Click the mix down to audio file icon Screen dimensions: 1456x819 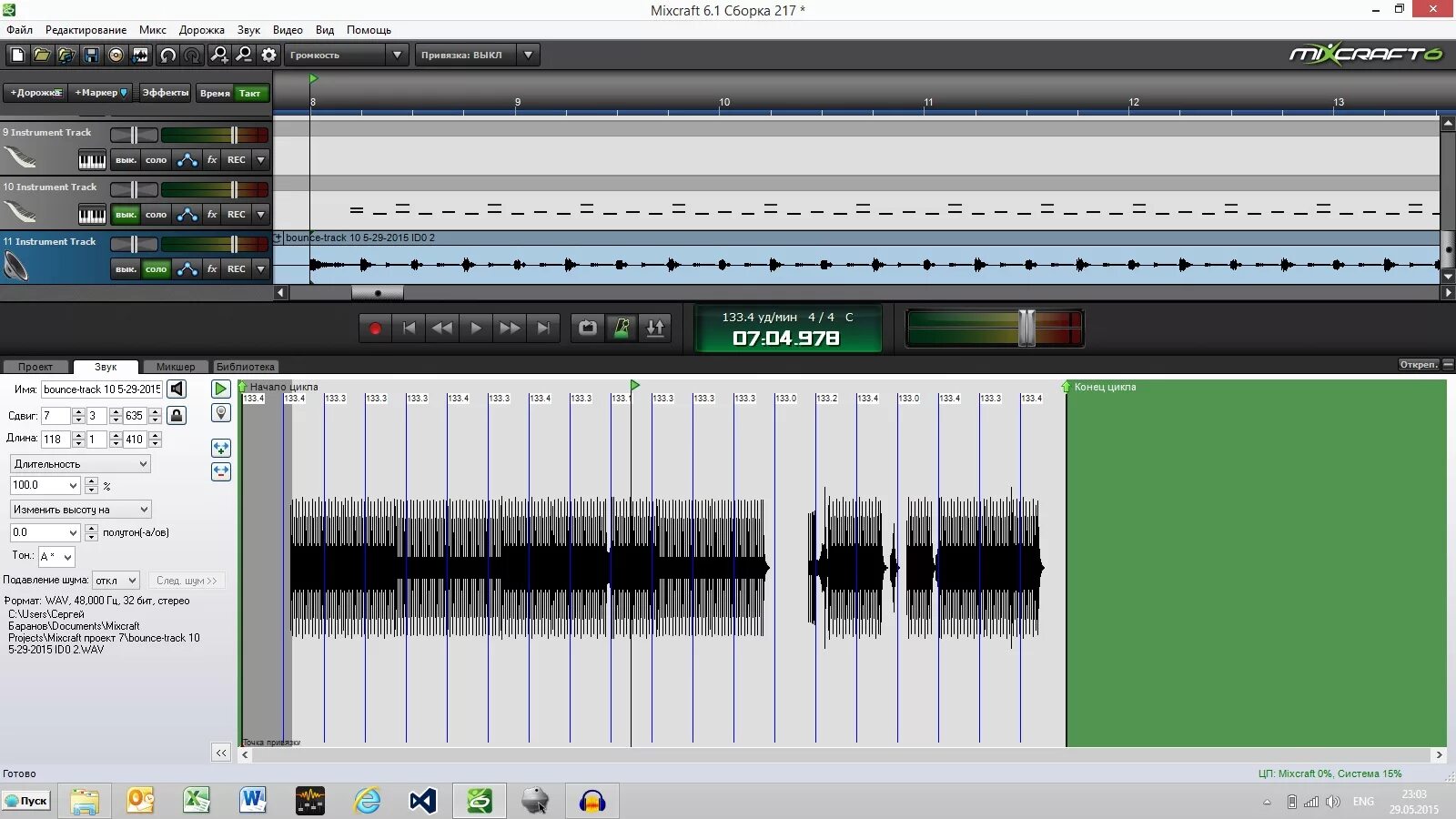[x=140, y=56]
